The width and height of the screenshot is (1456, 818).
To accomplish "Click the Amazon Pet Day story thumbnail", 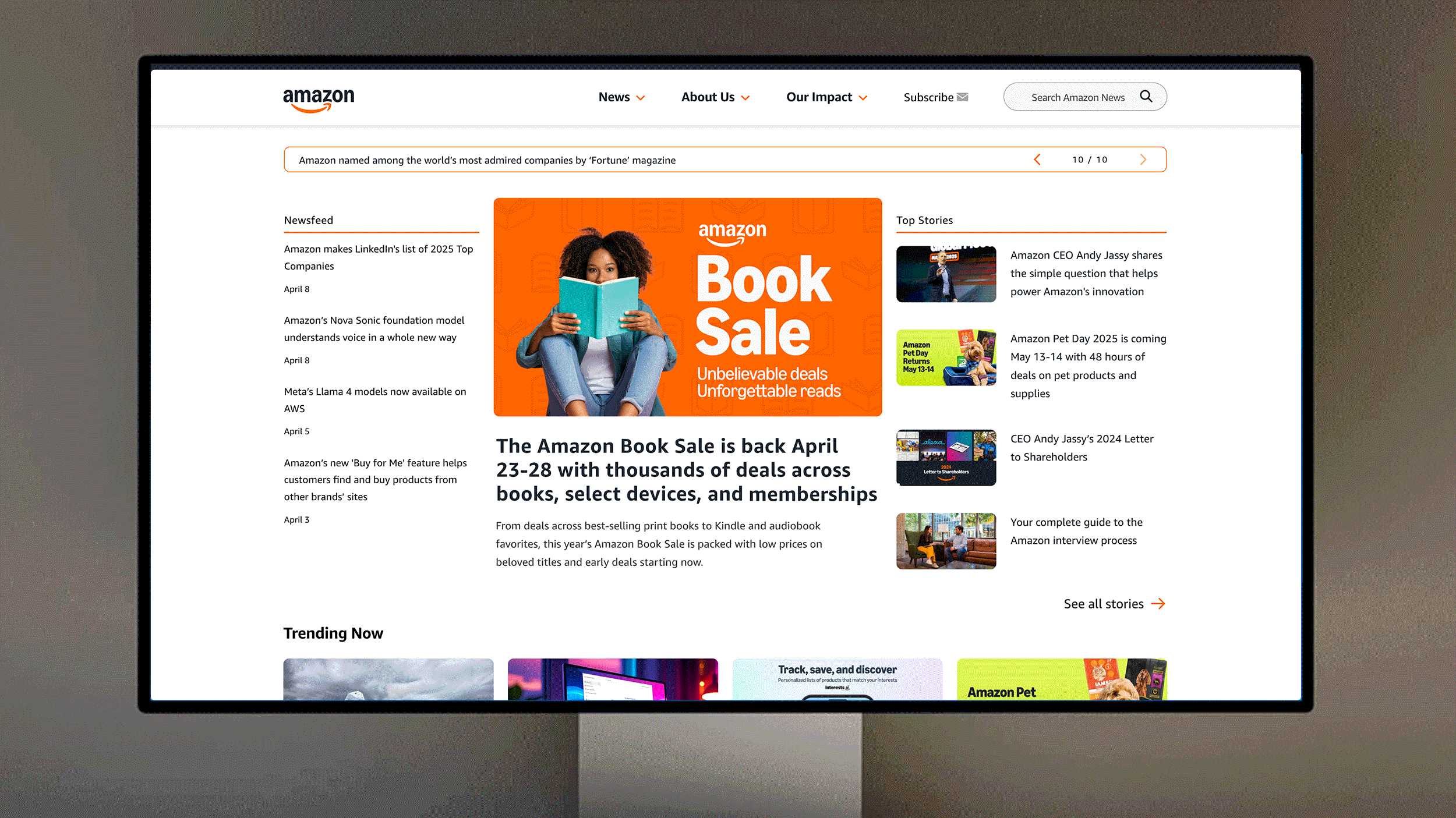I will [x=946, y=357].
